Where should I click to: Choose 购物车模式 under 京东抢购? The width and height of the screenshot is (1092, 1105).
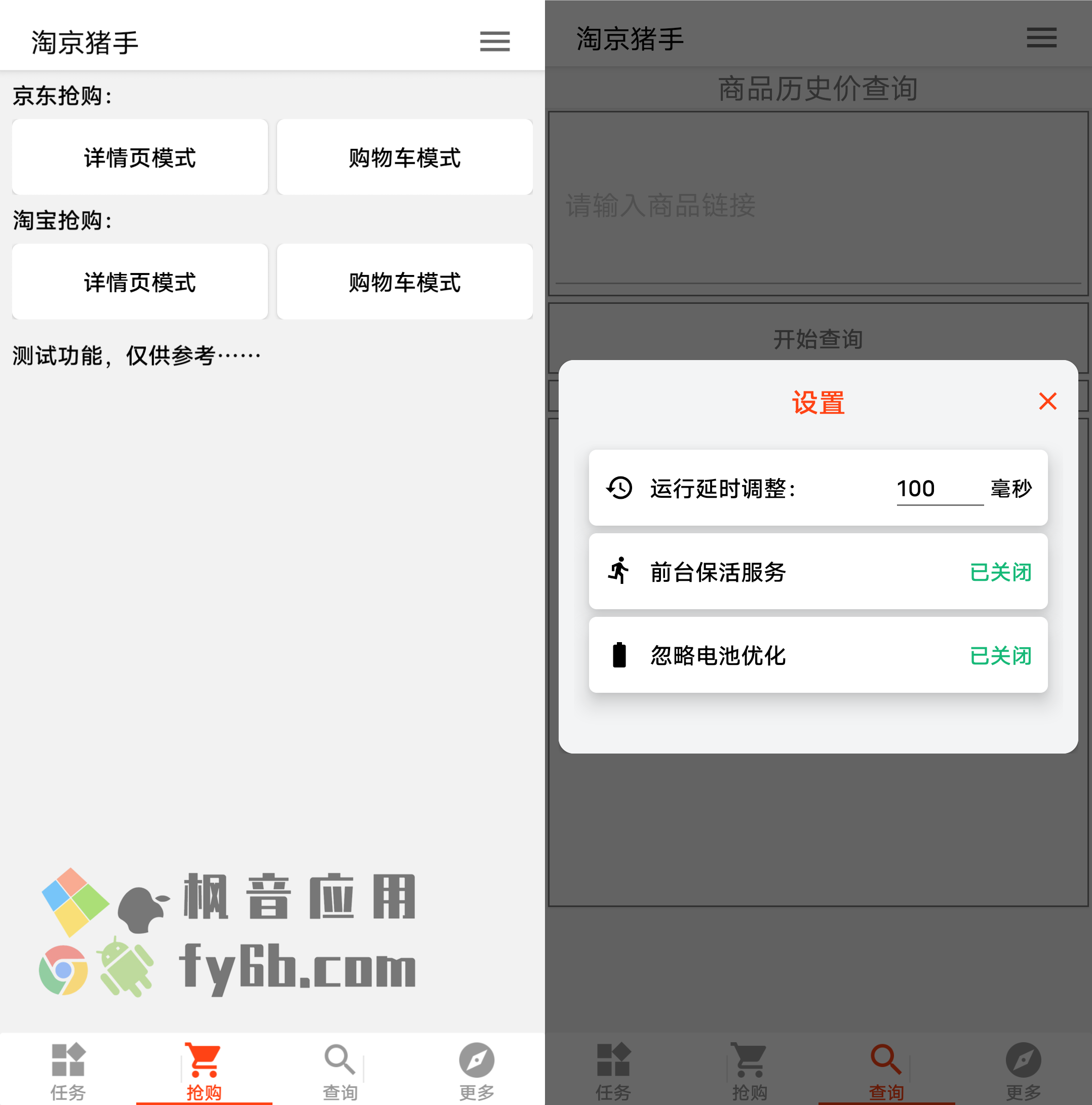point(404,157)
